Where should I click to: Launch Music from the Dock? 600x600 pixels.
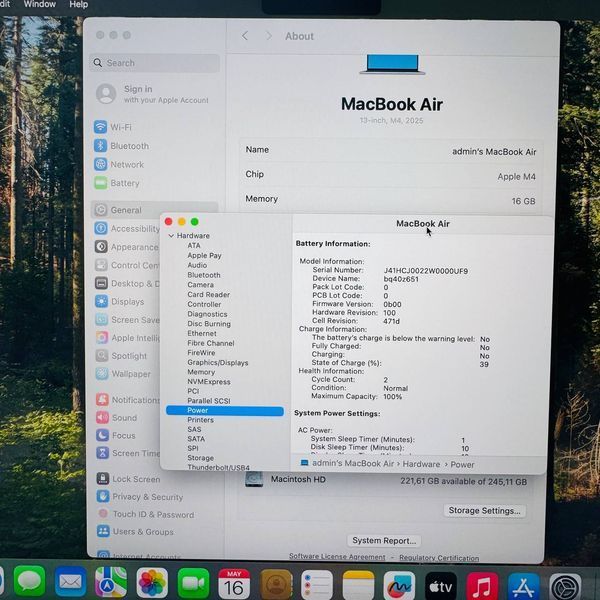click(x=482, y=586)
